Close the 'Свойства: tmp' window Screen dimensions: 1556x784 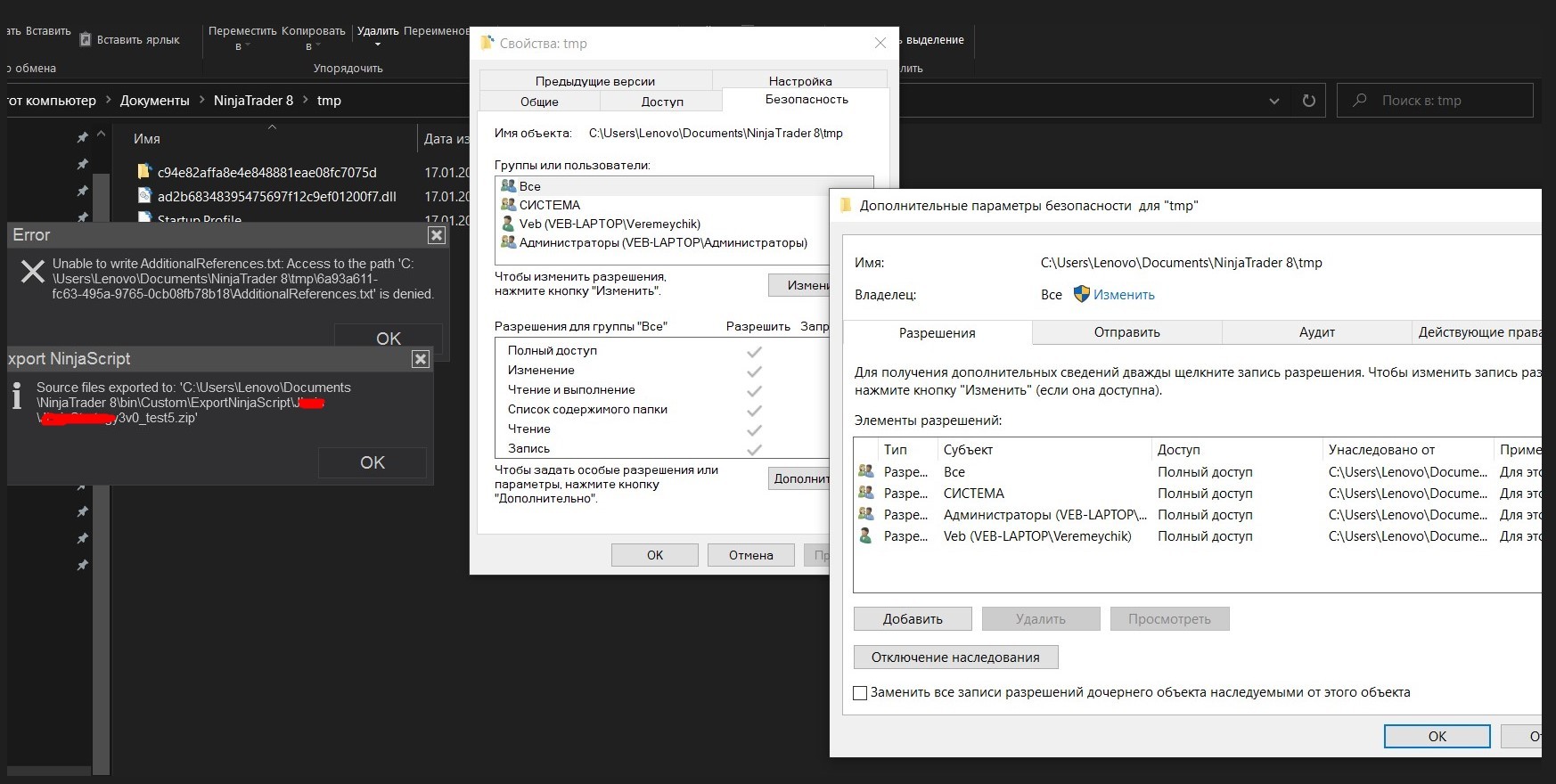[880, 43]
